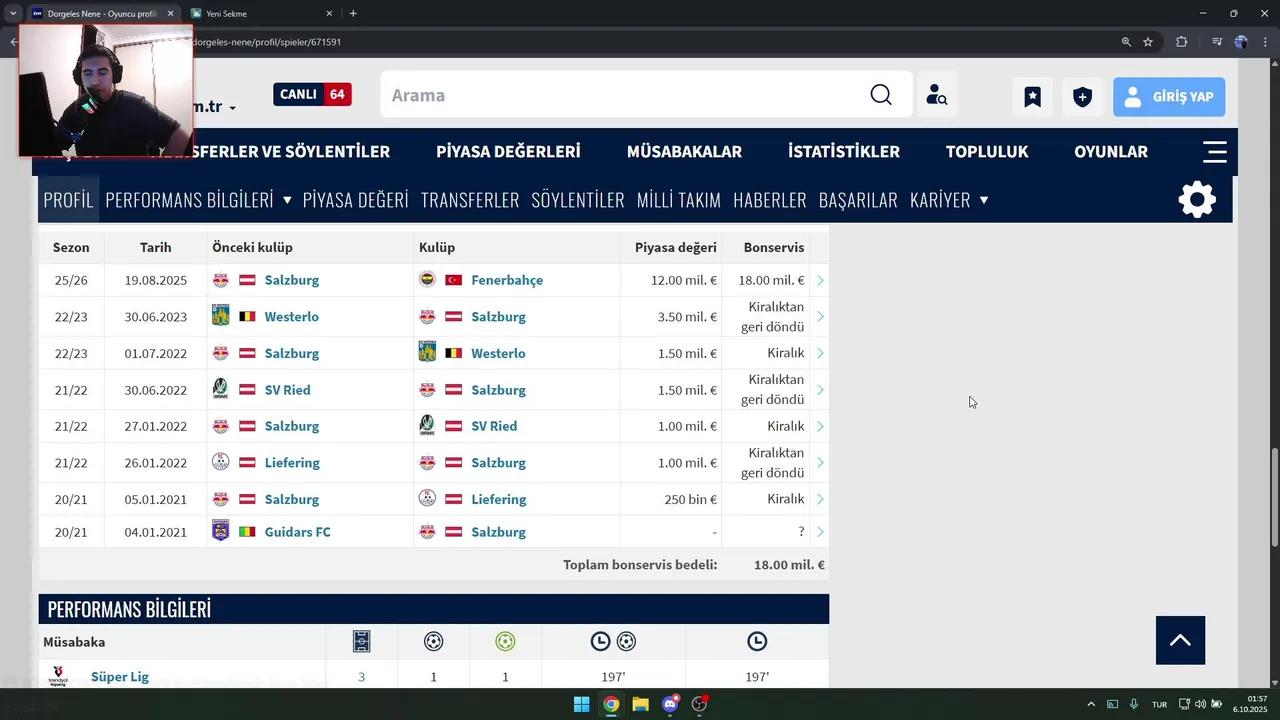
Task: Open transfer details arrow for 05.01.2021 row
Action: [820, 499]
